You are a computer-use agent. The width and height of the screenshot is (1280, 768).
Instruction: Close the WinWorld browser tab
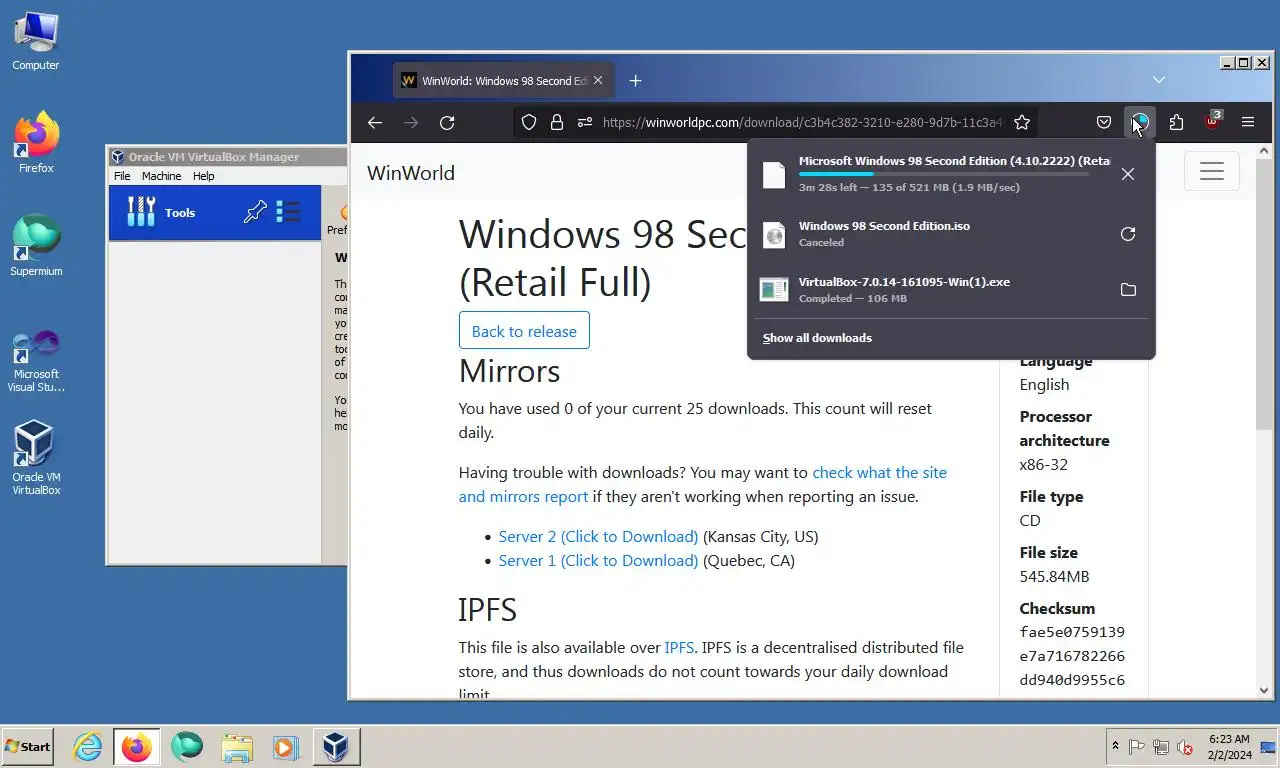tap(599, 81)
